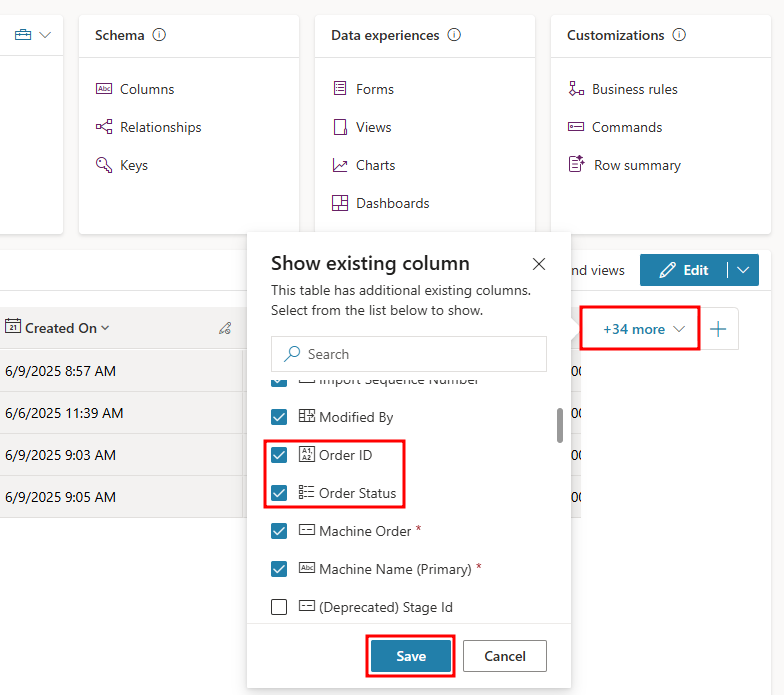Click the Customizations info icon
Image resolution: width=784 pixels, height=695 pixels.
click(680, 35)
